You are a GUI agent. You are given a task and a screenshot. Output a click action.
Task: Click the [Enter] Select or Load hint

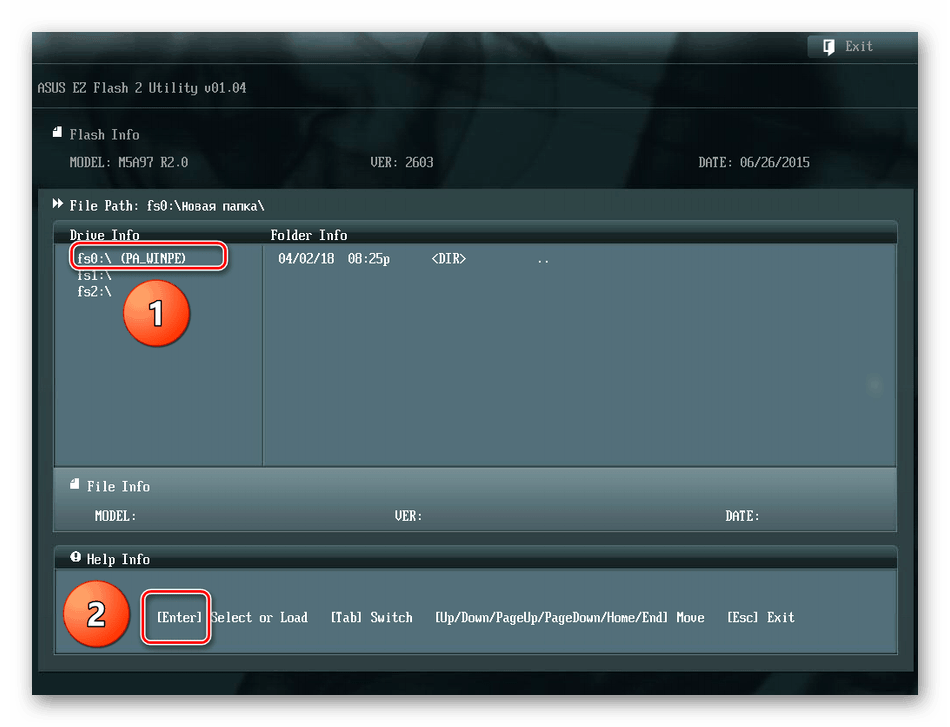pos(232,617)
